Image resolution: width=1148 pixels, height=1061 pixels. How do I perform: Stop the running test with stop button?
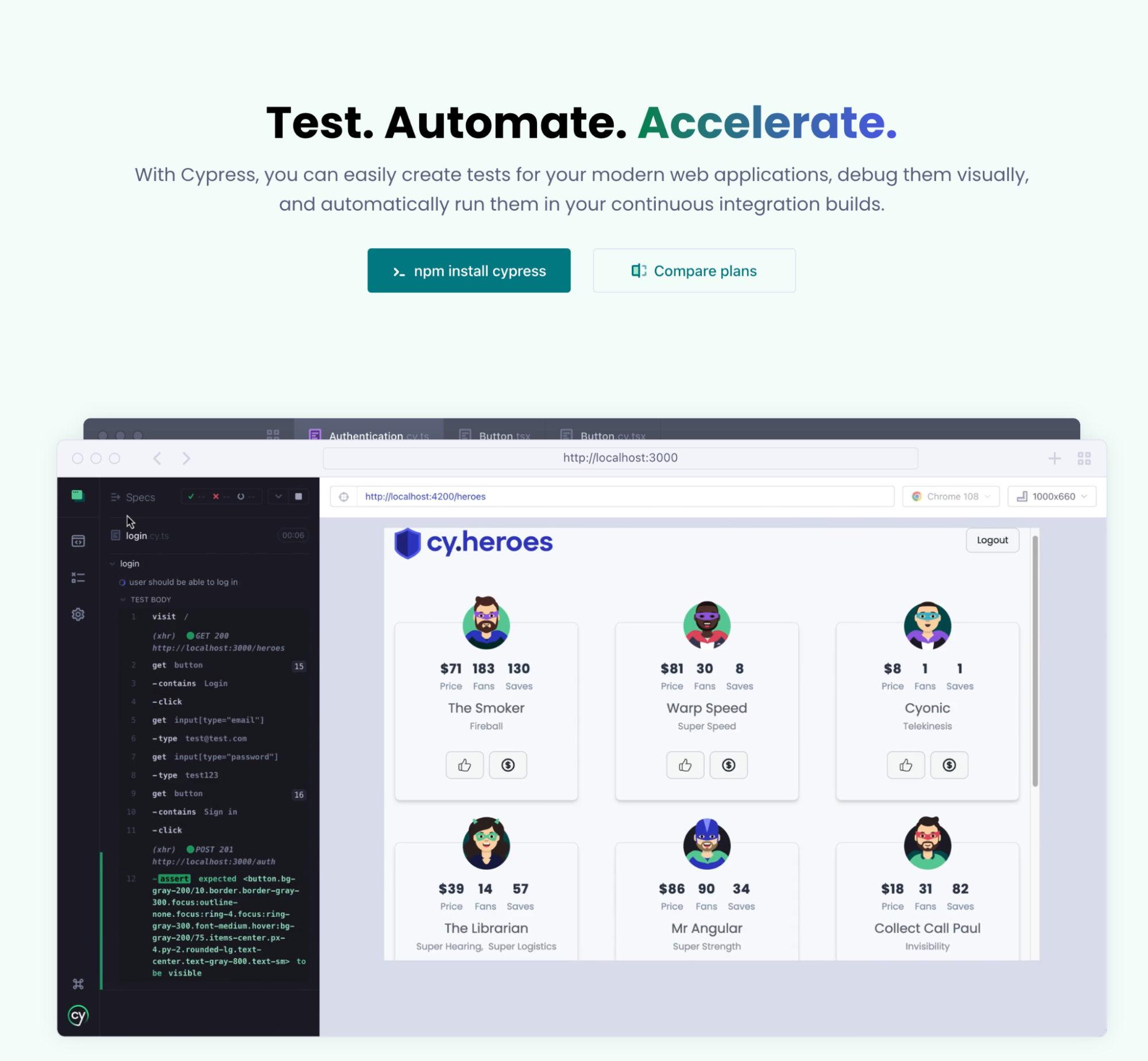(x=299, y=497)
